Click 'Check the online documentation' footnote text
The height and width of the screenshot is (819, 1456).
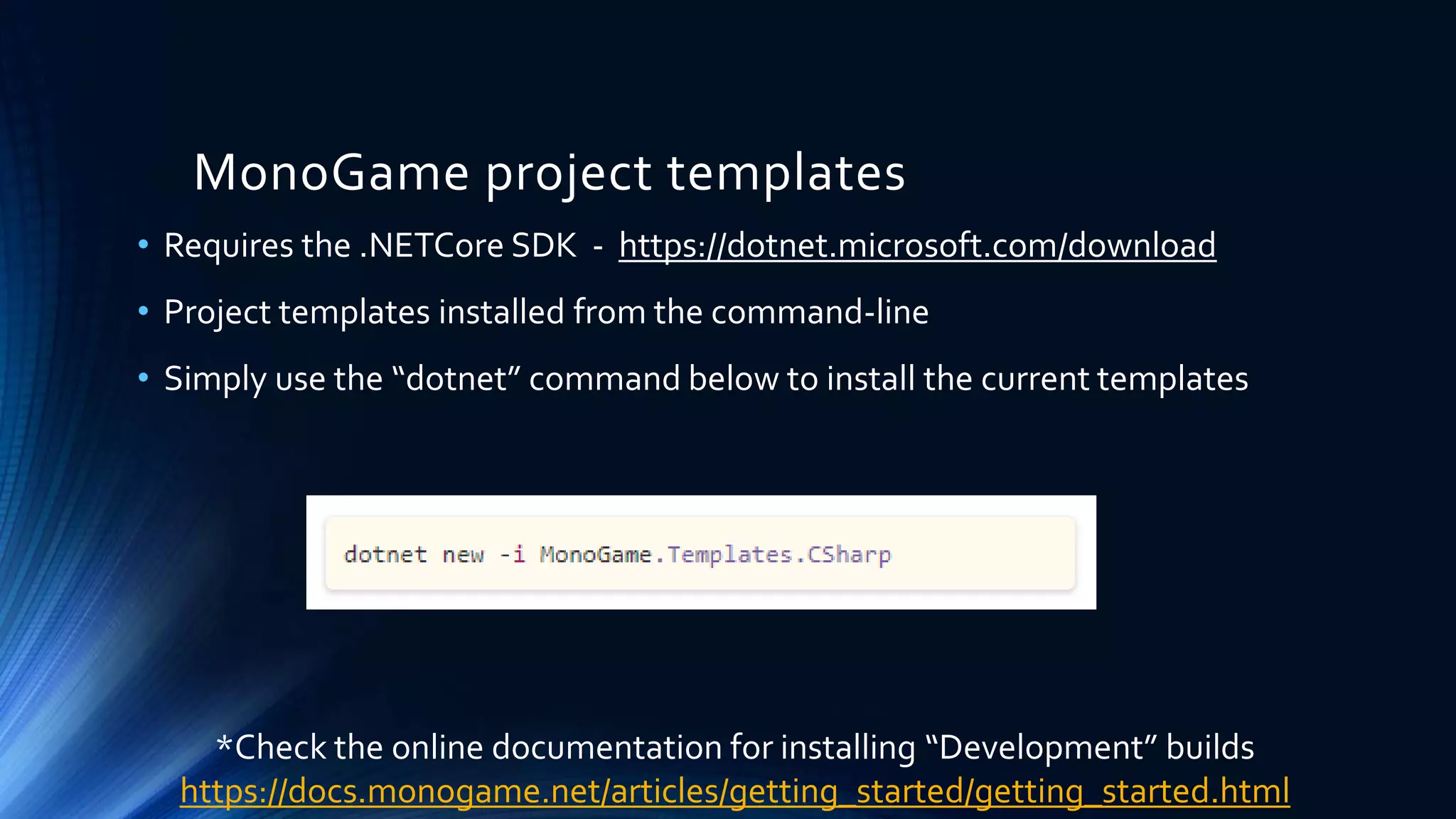[x=735, y=748]
